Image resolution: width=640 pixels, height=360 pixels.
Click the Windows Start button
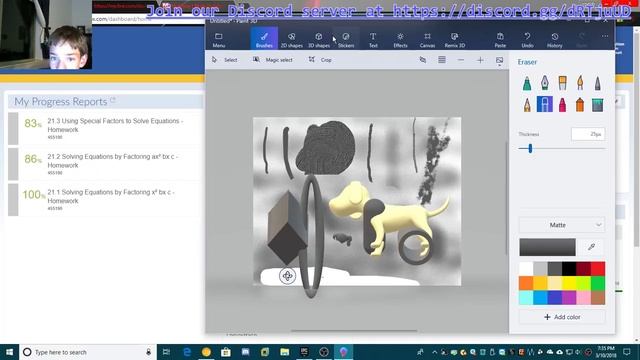pyautogui.click(x=9, y=352)
